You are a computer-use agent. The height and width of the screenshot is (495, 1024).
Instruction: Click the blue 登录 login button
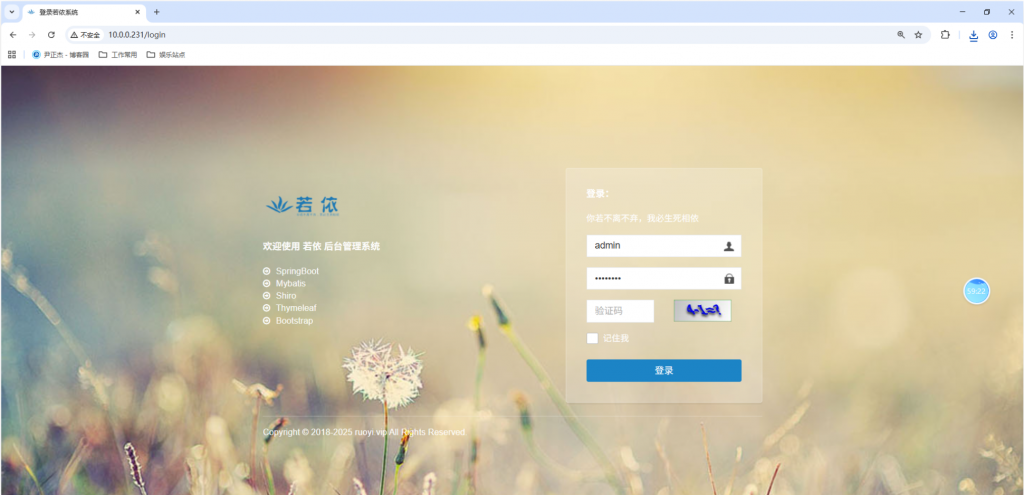coord(664,370)
